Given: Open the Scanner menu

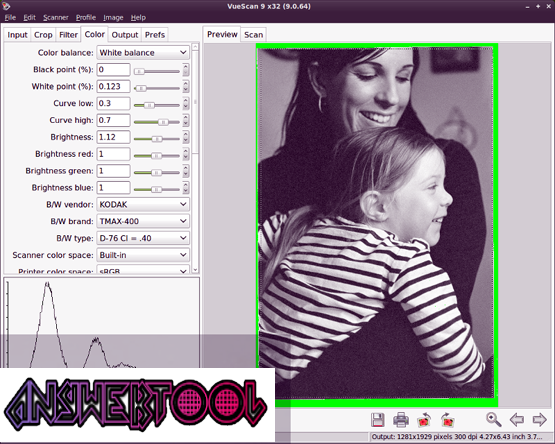Looking at the screenshot, I should [x=56, y=17].
